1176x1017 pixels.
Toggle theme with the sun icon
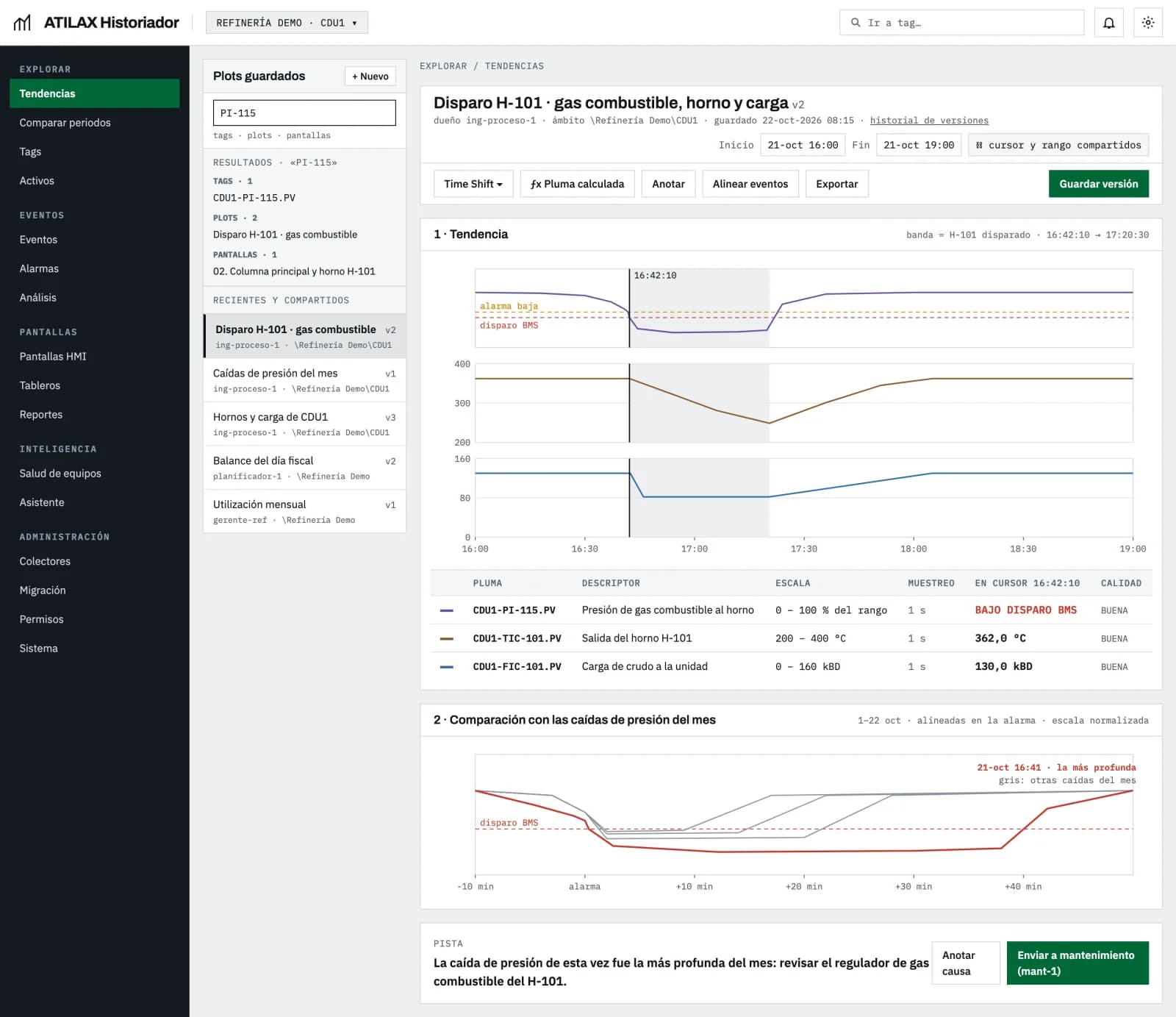click(x=1147, y=23)
